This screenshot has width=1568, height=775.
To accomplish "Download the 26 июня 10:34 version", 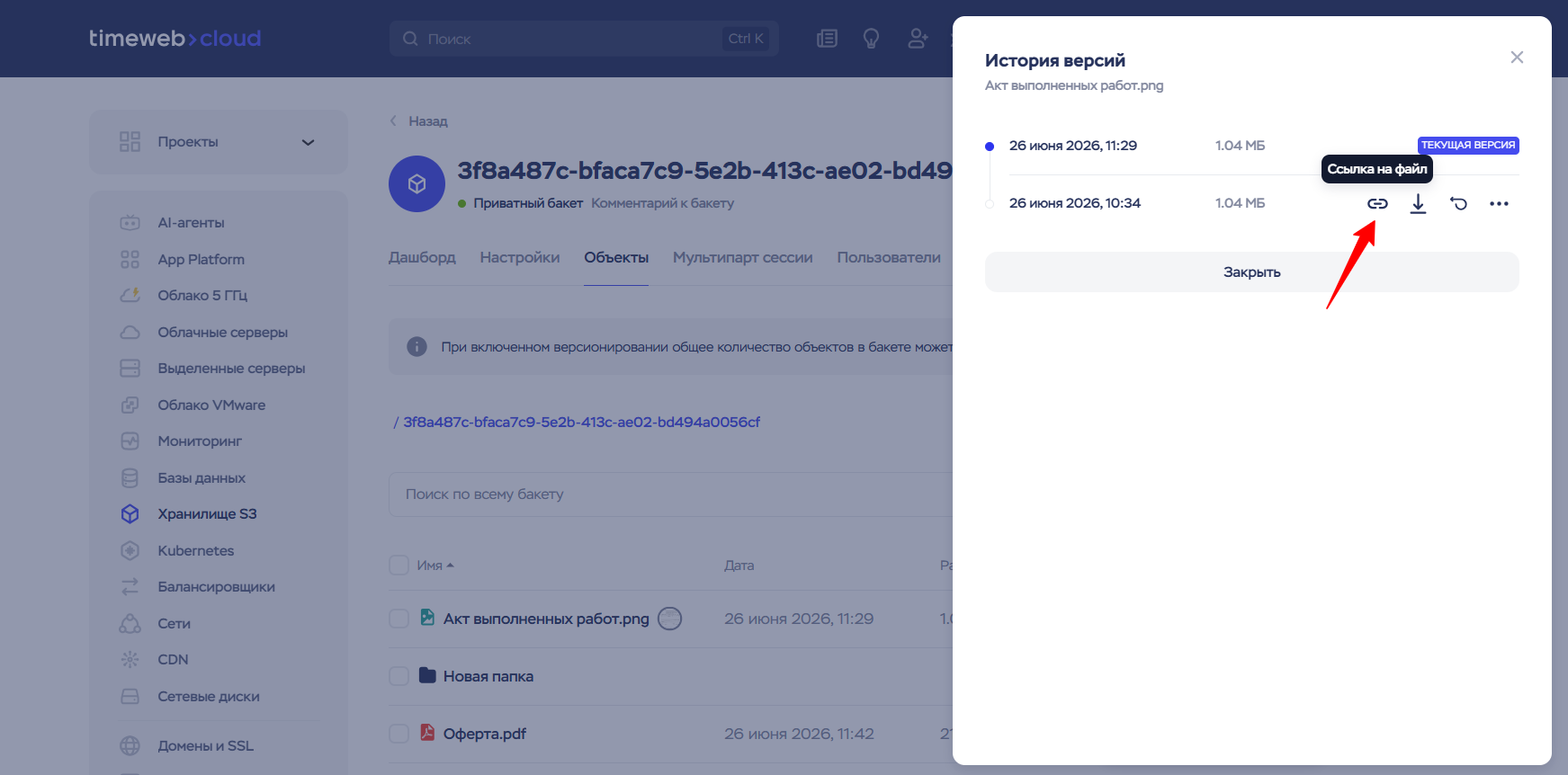I will 1418,204.
